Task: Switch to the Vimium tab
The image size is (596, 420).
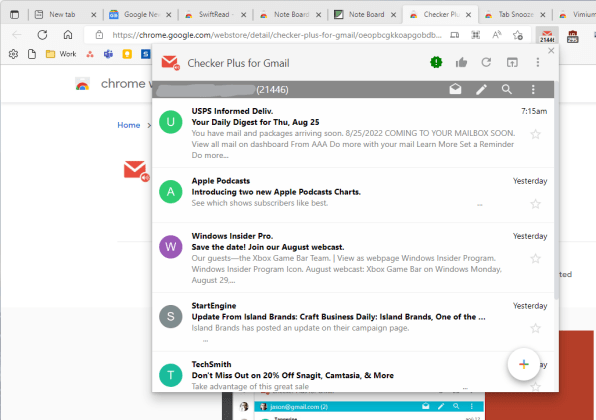Action: tap(576, 14)
